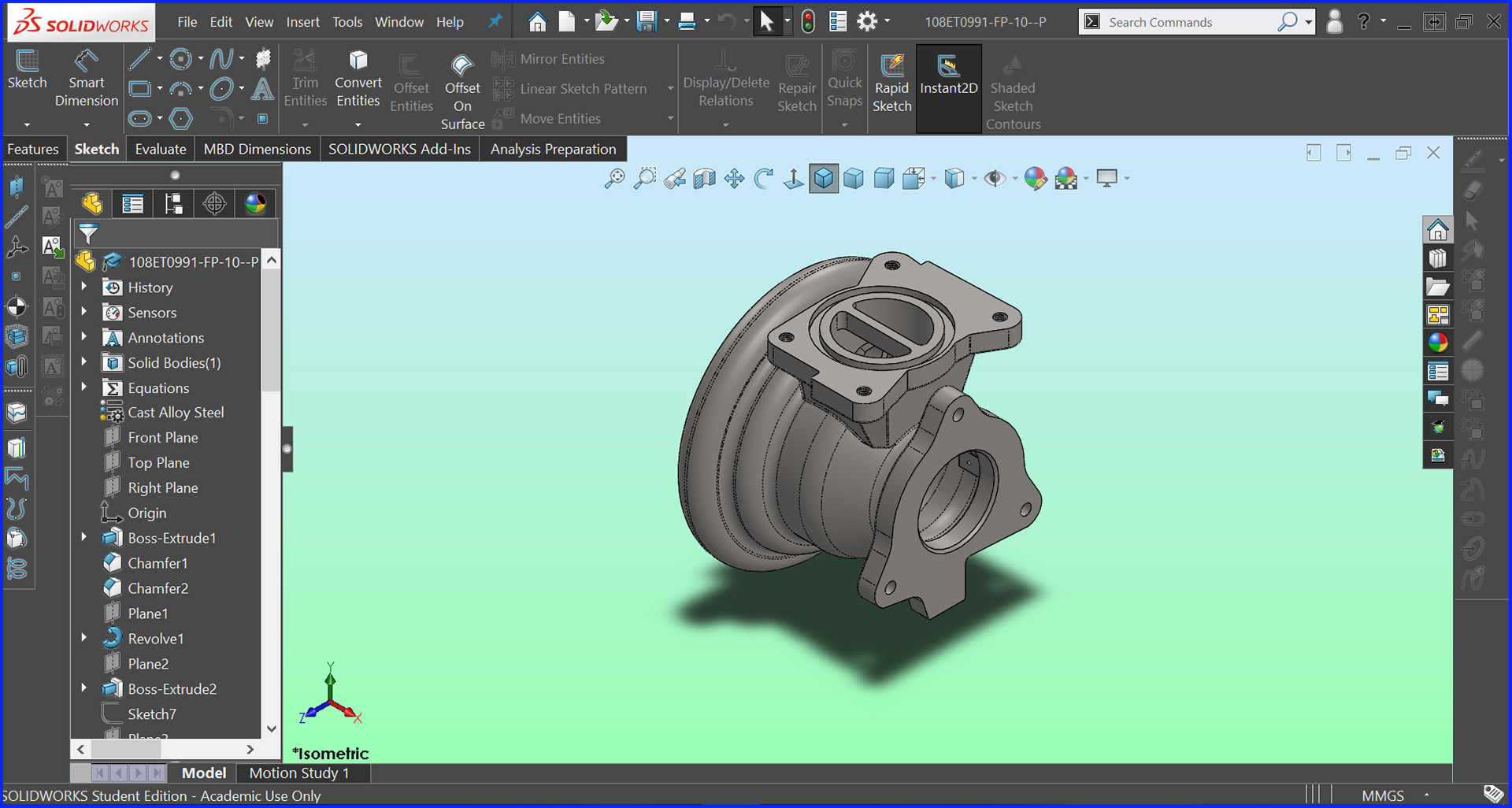
Task: Expand Solid Bodies(1)
Action: point(84,362)
